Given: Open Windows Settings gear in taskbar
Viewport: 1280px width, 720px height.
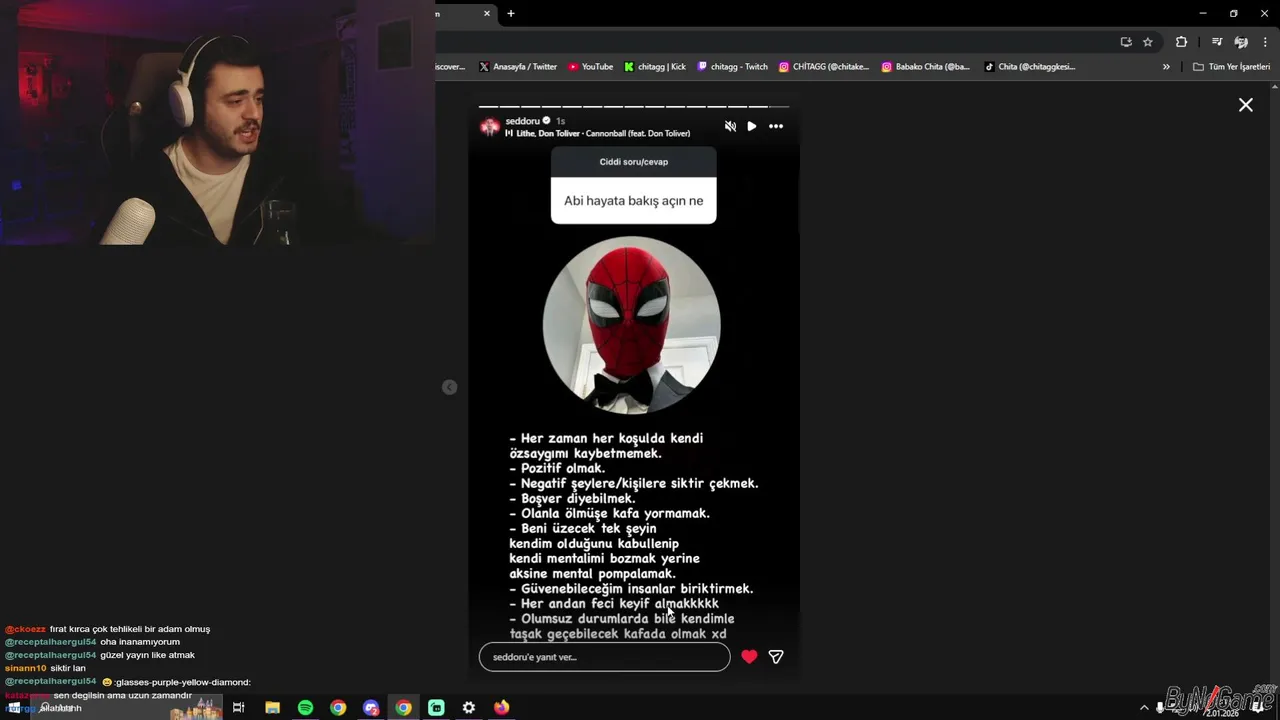Looking at the screenshot, I should pos(468,708).
